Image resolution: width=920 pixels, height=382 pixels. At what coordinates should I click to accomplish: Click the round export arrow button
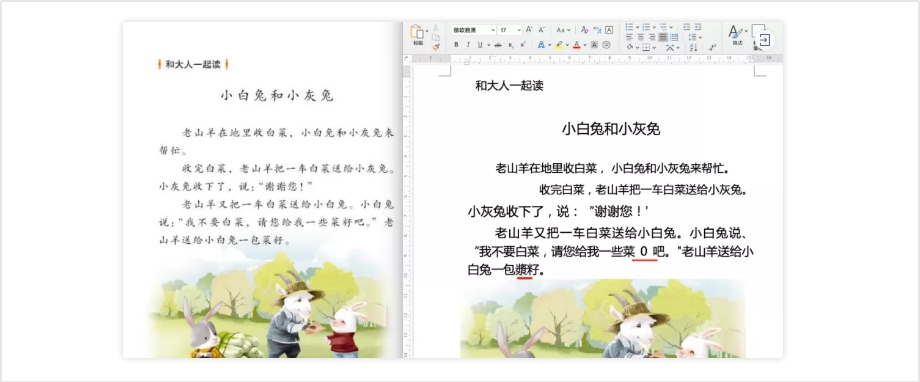(764, 40)
